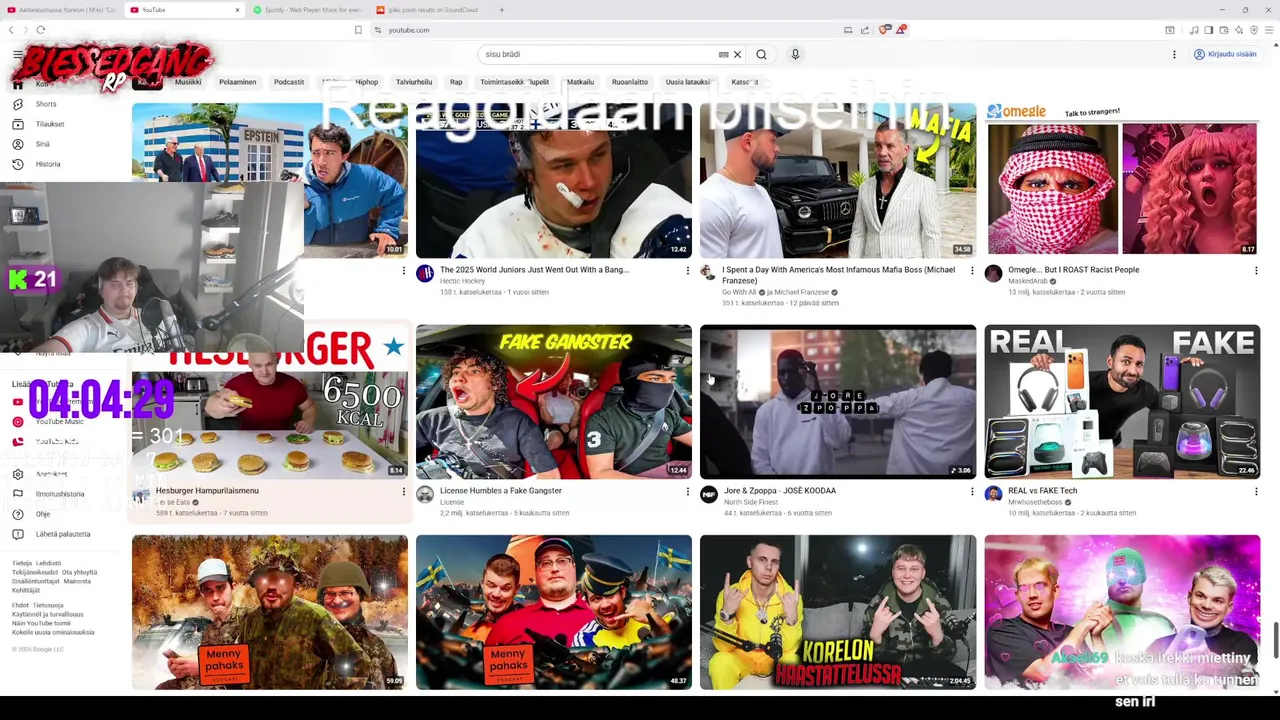Click the page vertical scrollbar thumb
The height and width of the screenshot is (720, 1280).
1275,640
